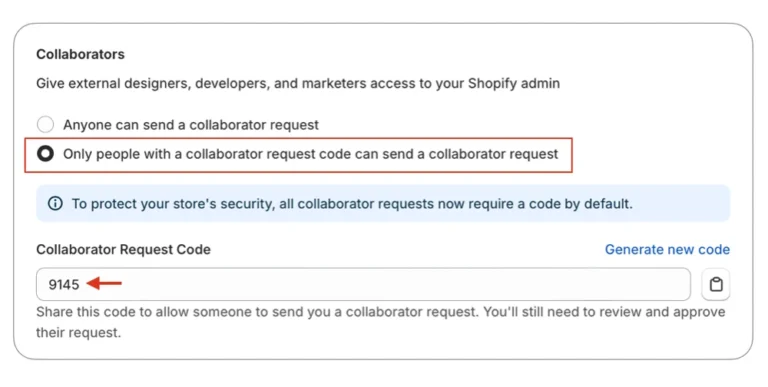This screenshot has height=387, width=768.
Task: Click the 'Generate new code' link
Action: (x=667, y=249)
